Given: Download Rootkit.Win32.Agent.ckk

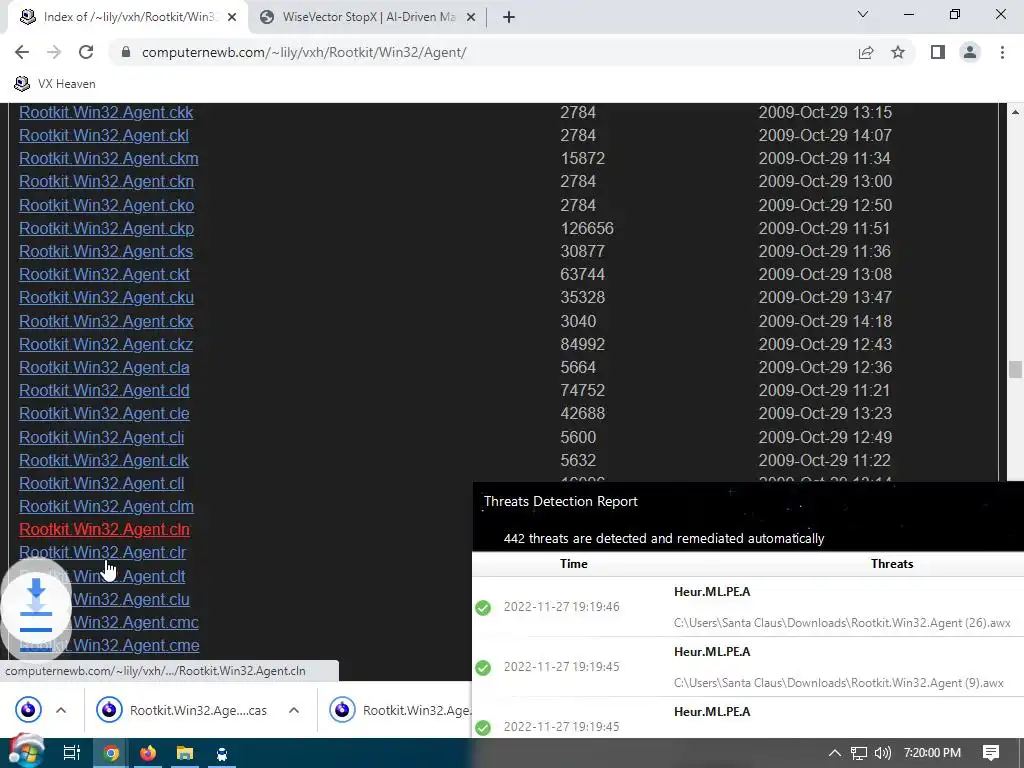Looking at the screenshot, I should click(x=106, y=112).
